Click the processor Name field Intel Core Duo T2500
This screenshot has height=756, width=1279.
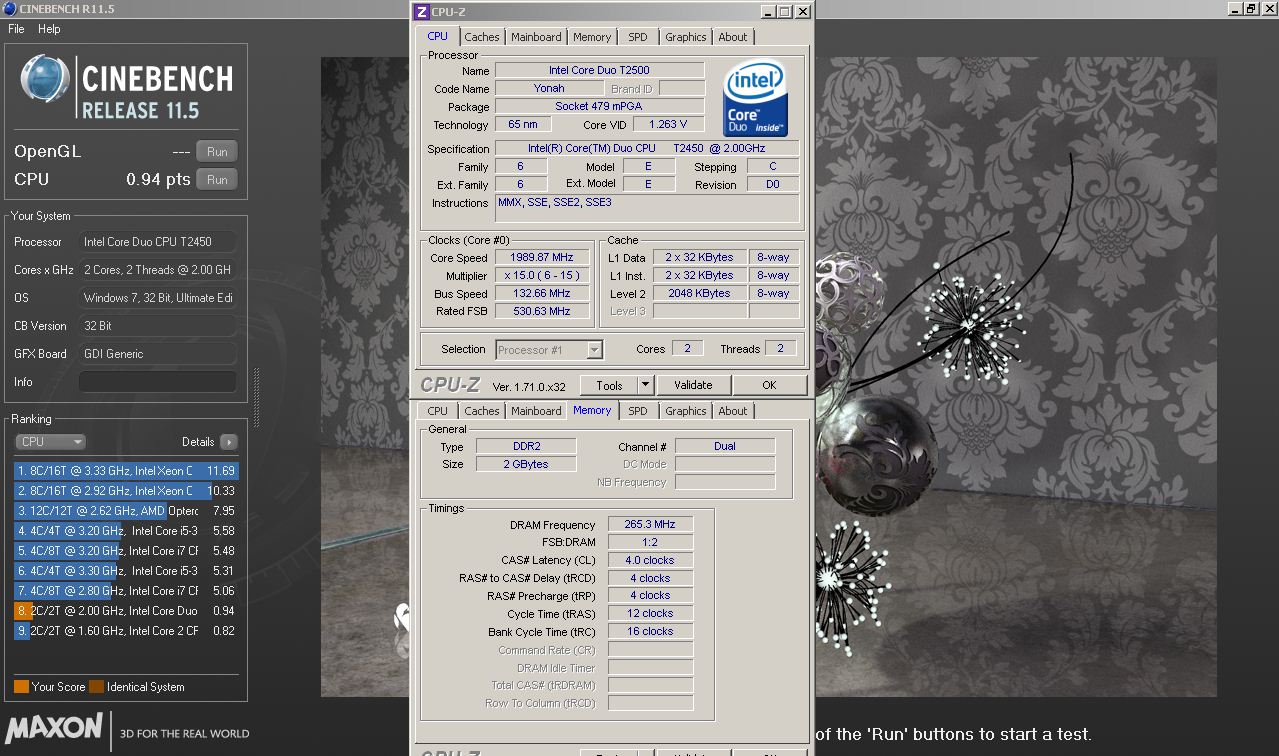click(x=599, y=71)
